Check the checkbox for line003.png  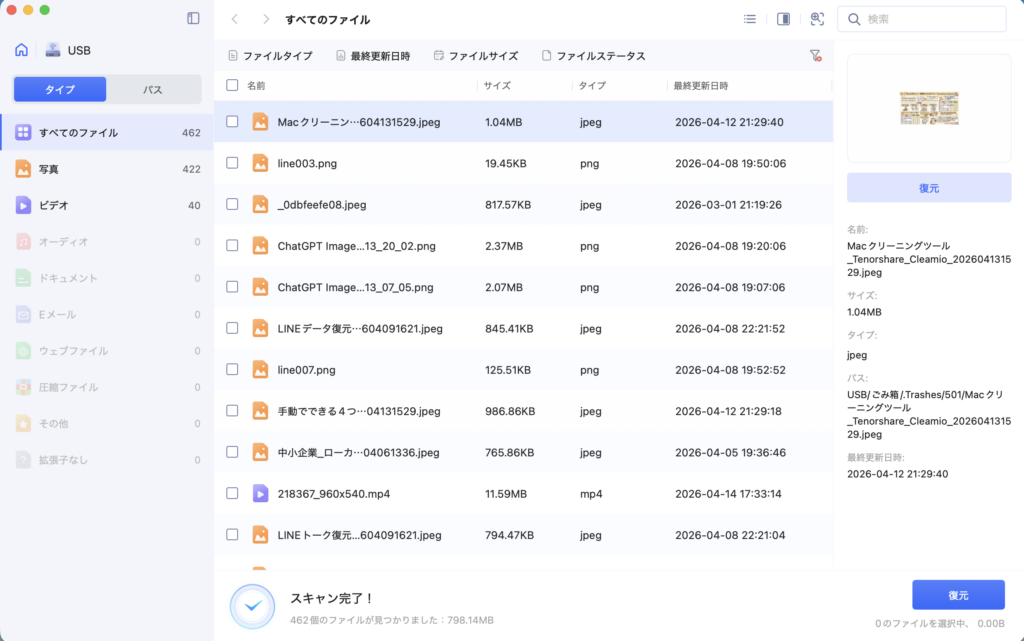[x=232, y=161]
